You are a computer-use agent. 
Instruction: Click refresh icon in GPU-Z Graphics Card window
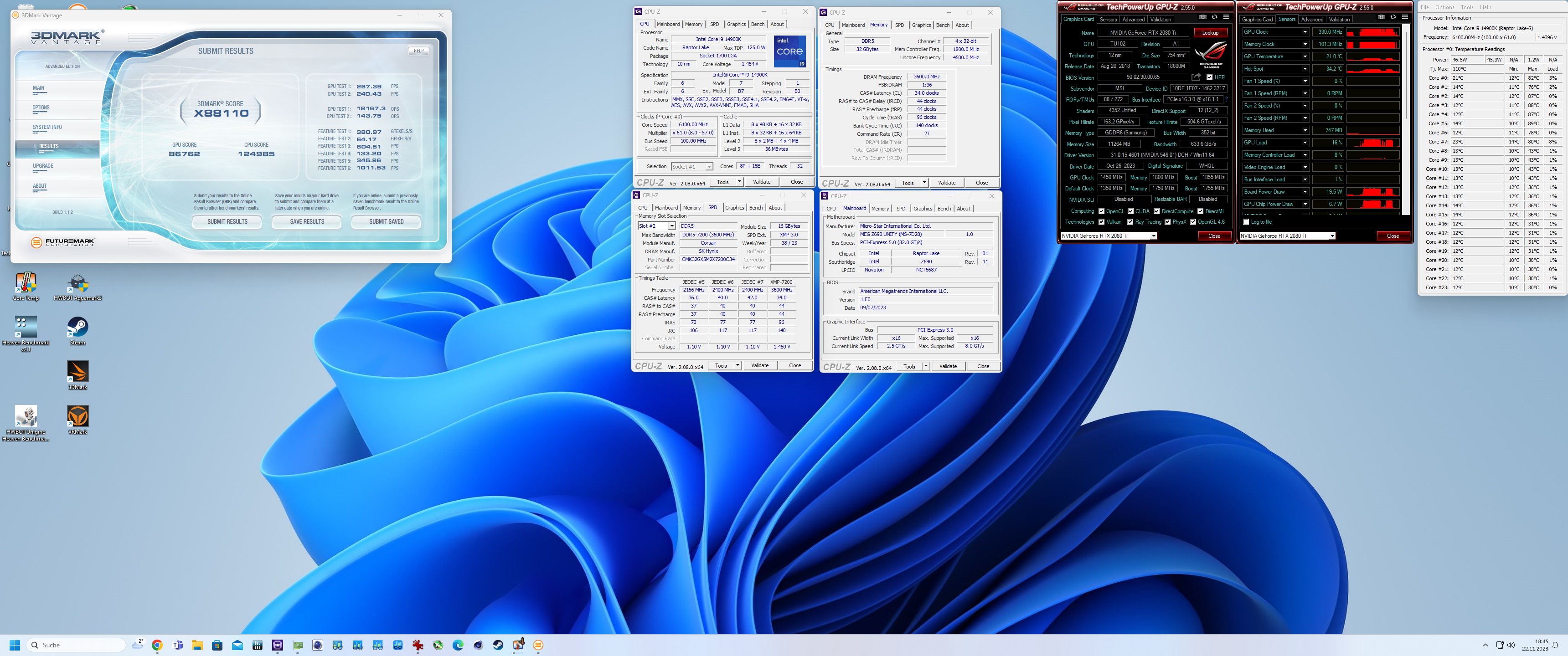1214,17
